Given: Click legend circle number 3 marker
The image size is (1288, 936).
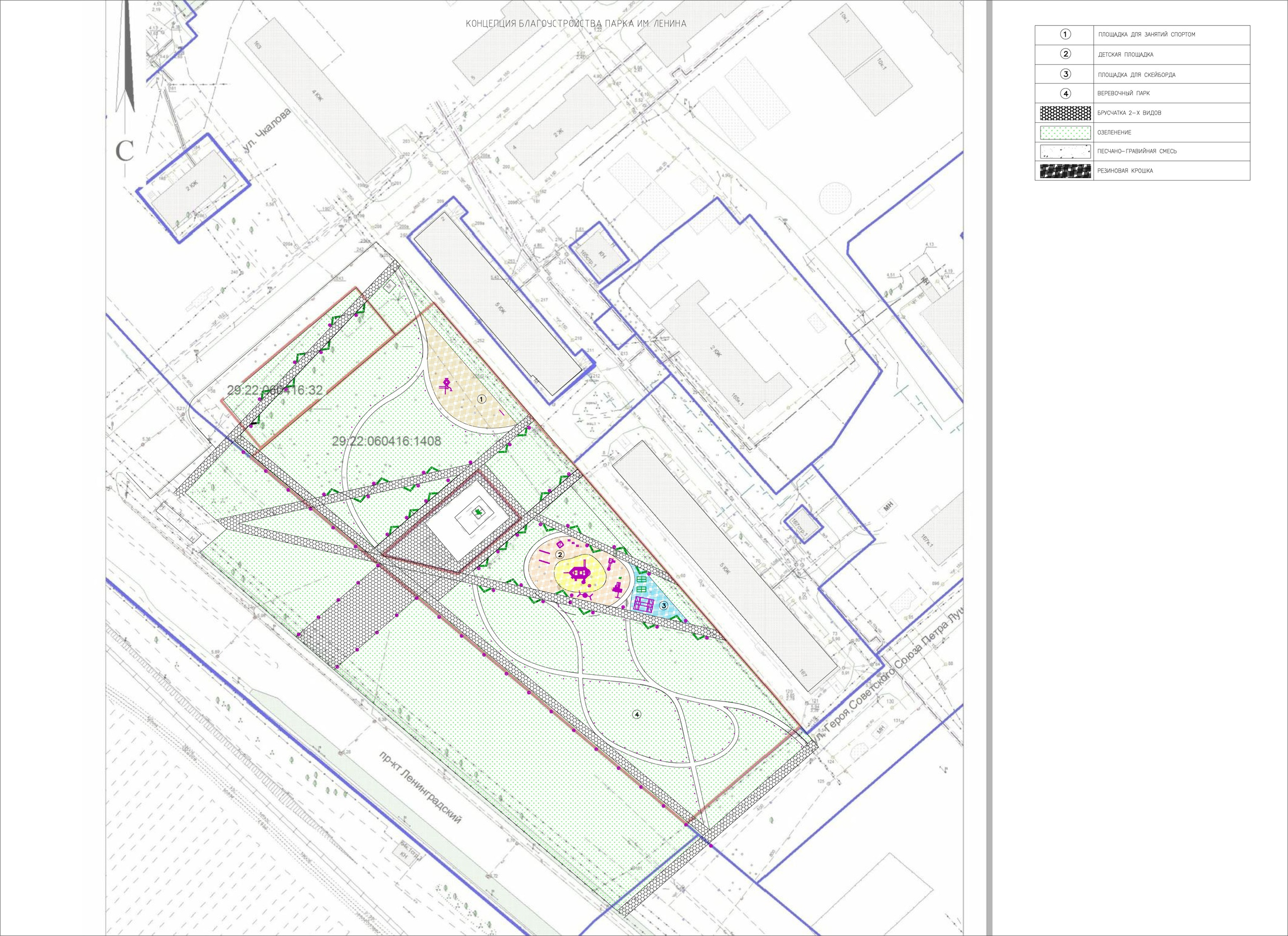Looking at the screenshot, I should (1066, 74).
